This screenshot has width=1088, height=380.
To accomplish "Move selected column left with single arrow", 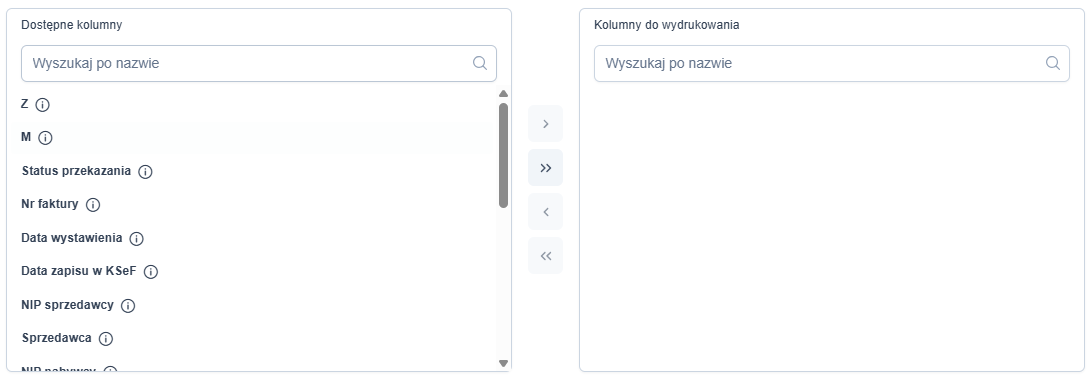I will click(545, 211).
